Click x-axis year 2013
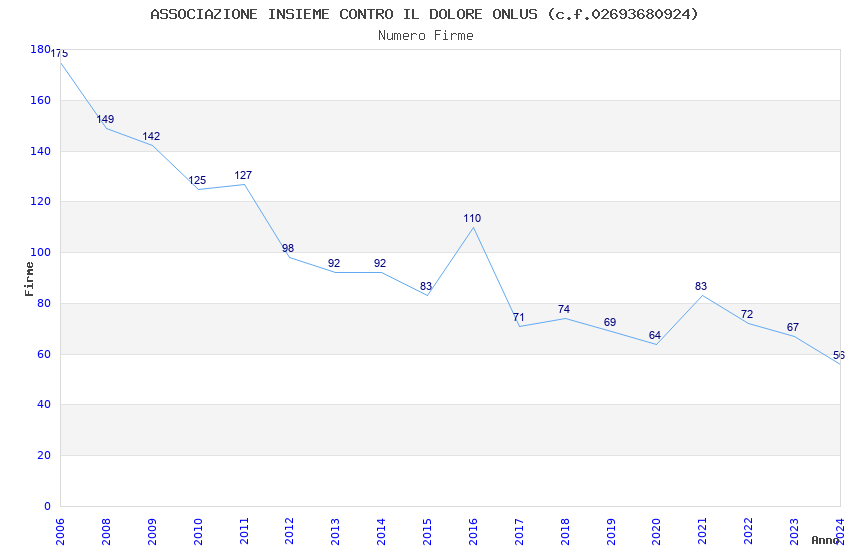Screen dimensions: 850x550 pos(336,532)
